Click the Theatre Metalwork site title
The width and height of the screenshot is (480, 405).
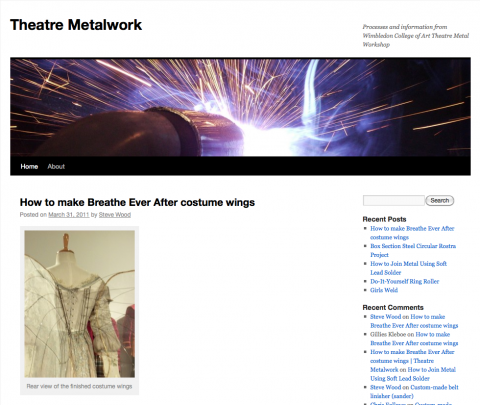76,25
